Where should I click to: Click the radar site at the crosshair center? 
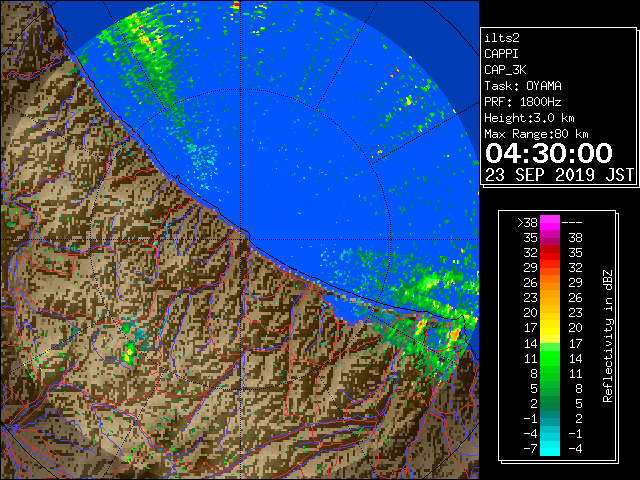[240, 239]
